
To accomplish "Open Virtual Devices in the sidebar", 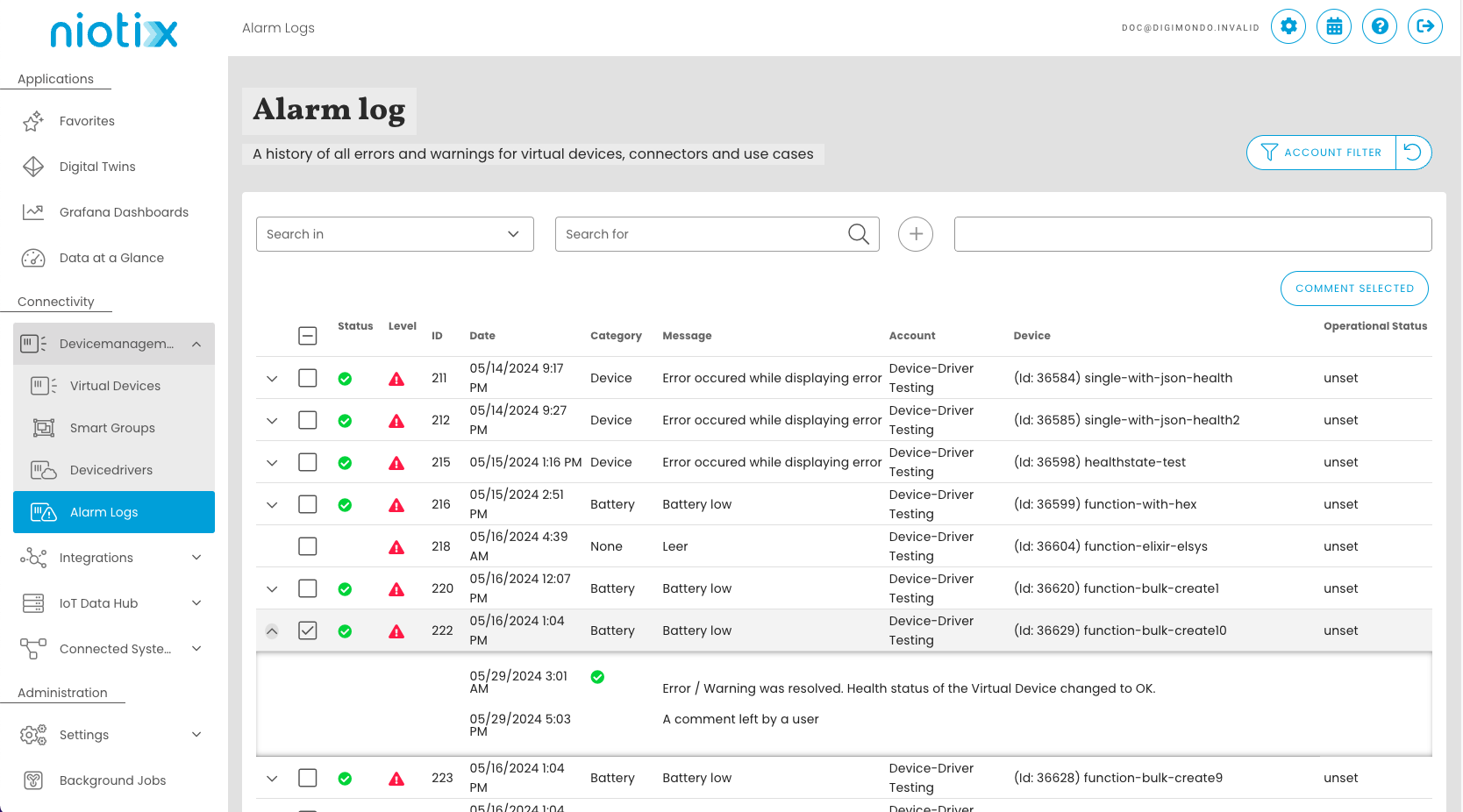I will pyautogui.click(x=115, y=386).
